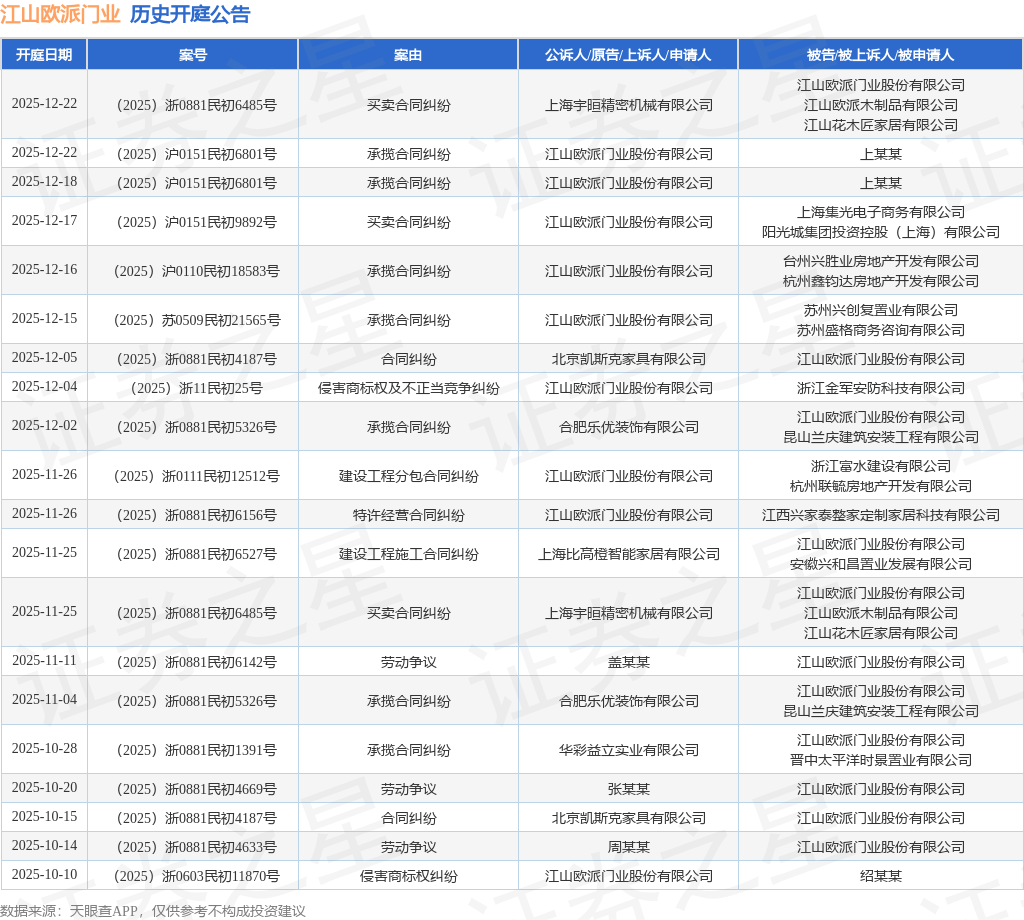Select date cell 2025-12-16

[x=44, y=270]
